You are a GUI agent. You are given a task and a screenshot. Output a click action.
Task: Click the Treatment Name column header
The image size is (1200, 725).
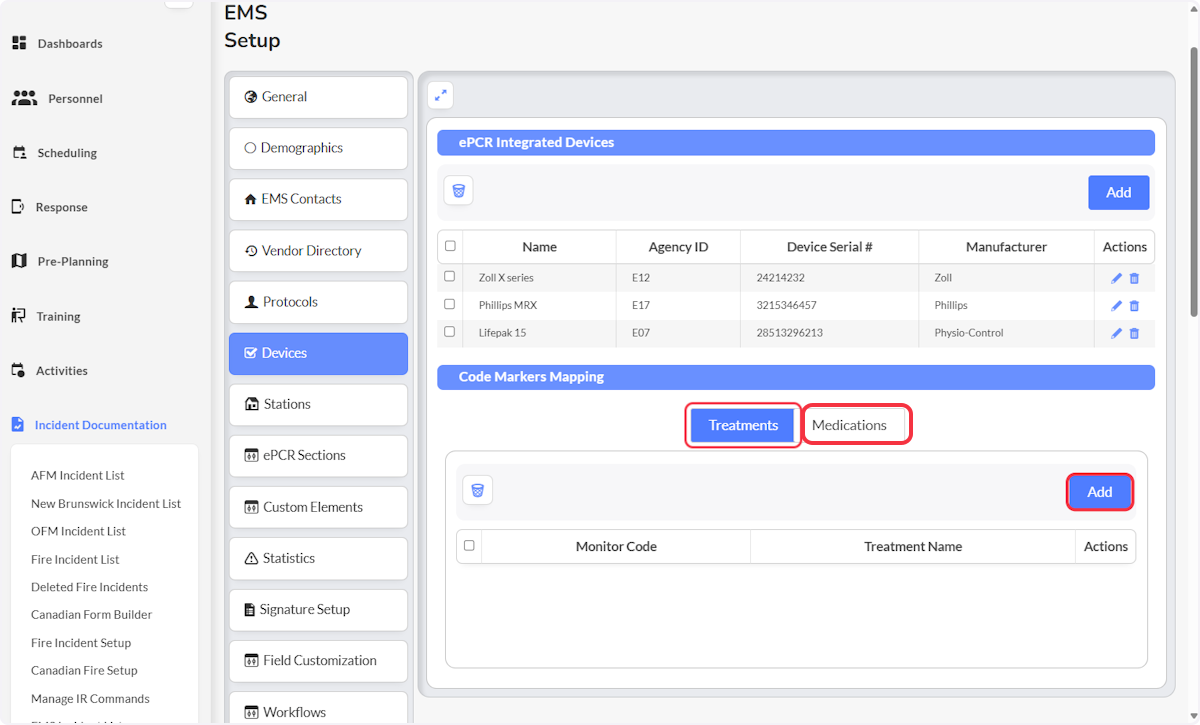click(x=913, y=547)
